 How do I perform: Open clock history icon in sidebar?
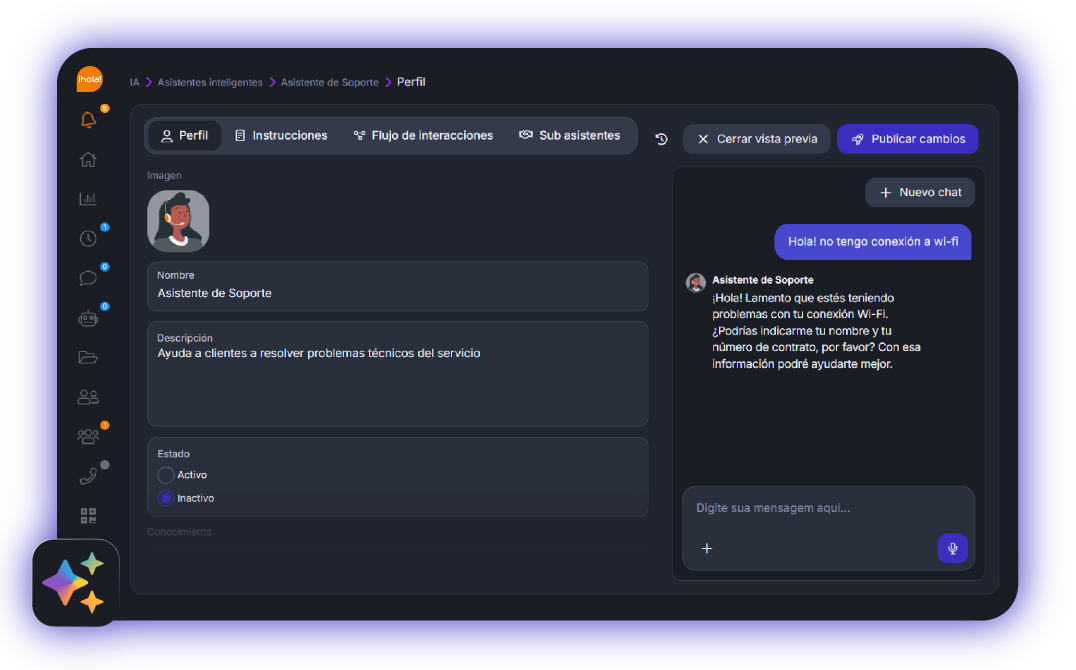click(88, 238)
